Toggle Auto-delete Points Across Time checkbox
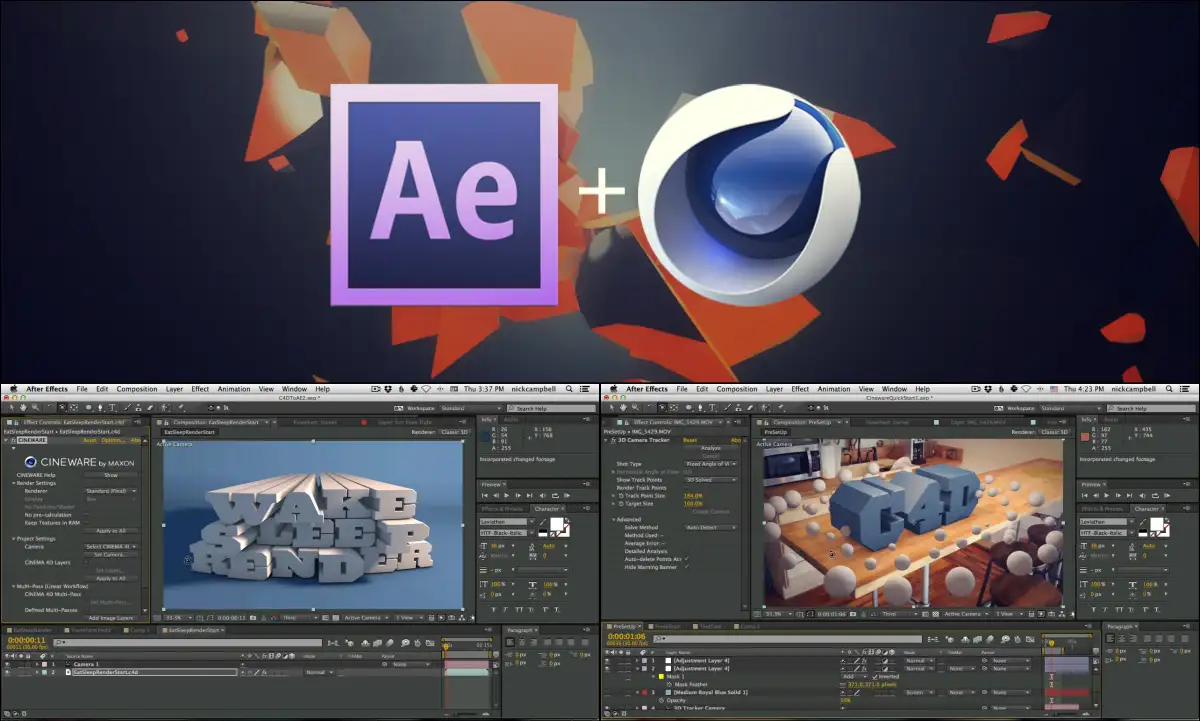 (x=687, y=558)
